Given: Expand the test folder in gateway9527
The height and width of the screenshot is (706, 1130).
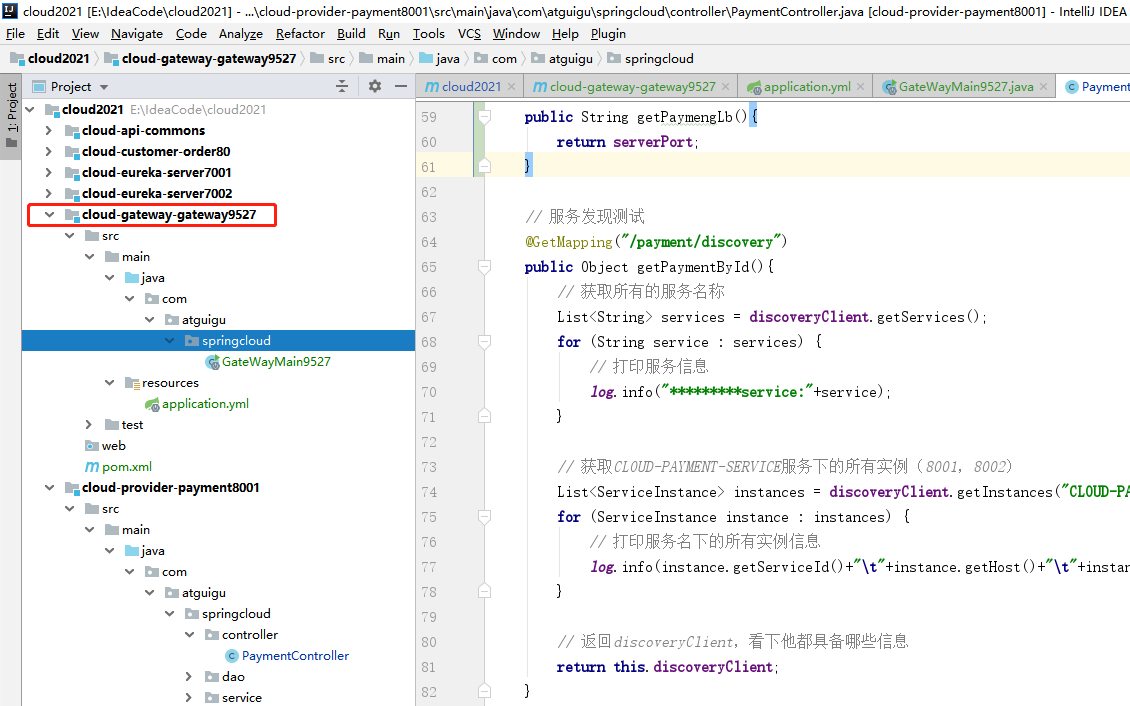Looking at the screenshot, I should 89,424.
